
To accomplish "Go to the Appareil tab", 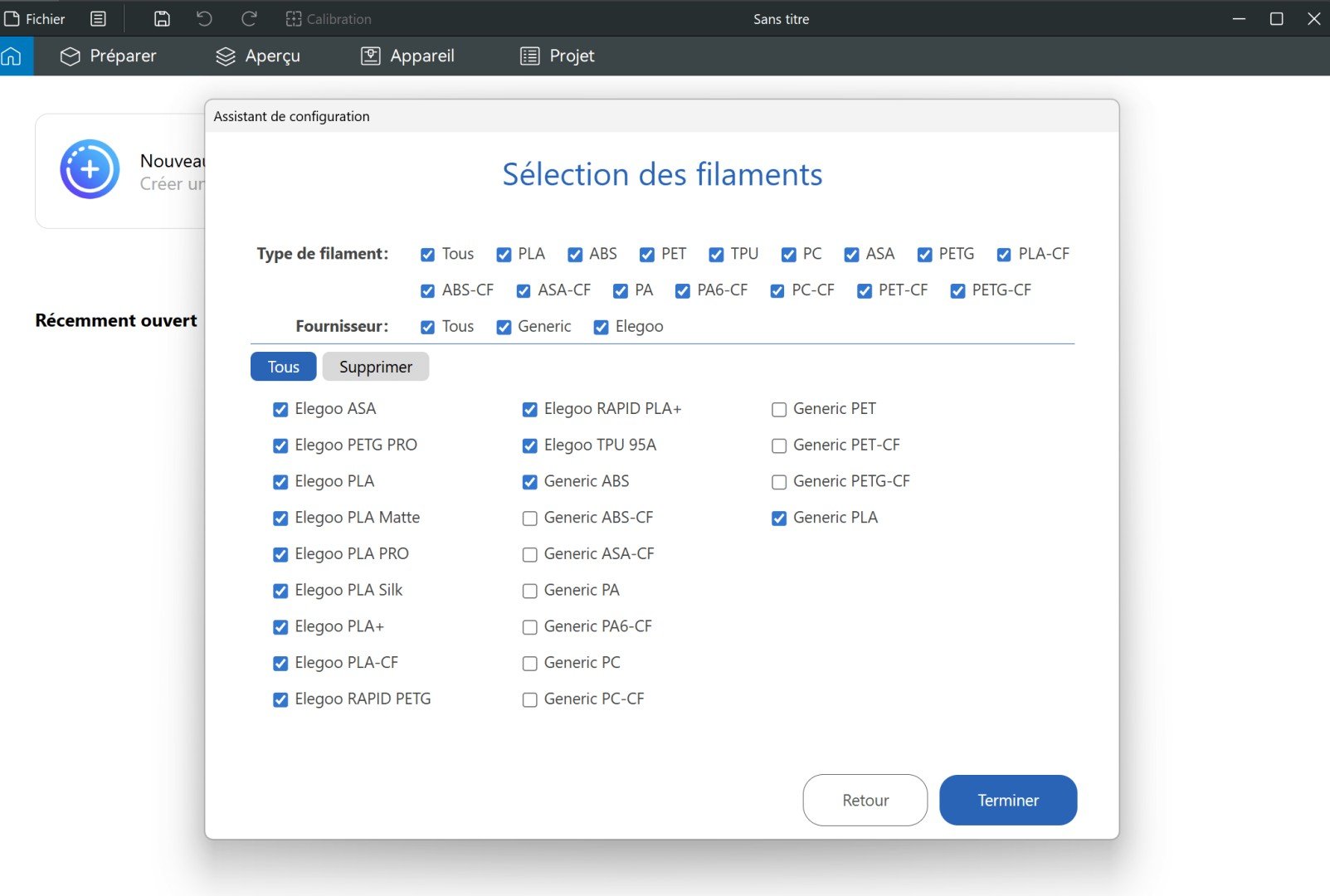I will tap(407, 56).
